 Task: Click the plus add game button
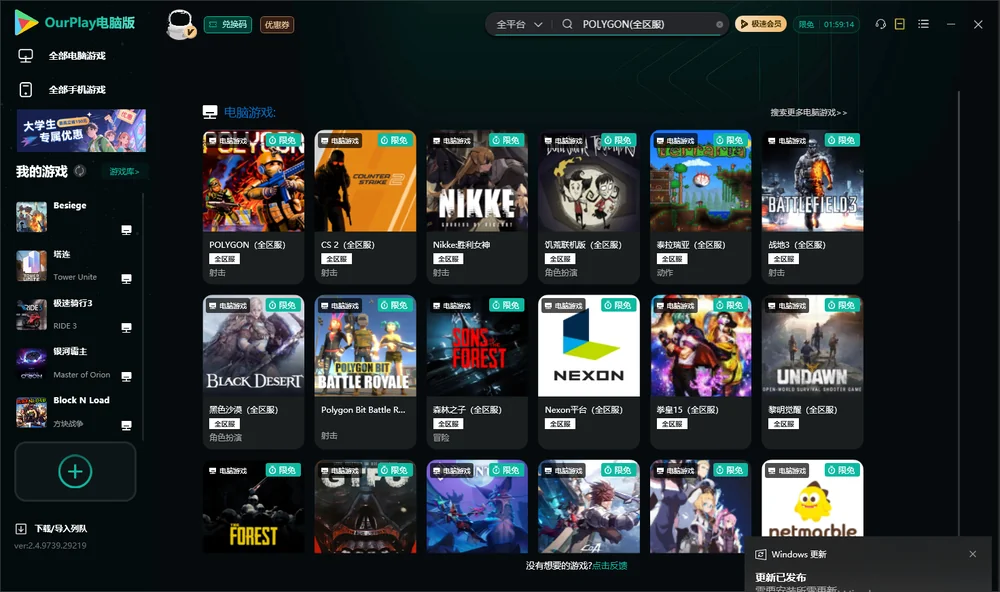pos(75,471)
